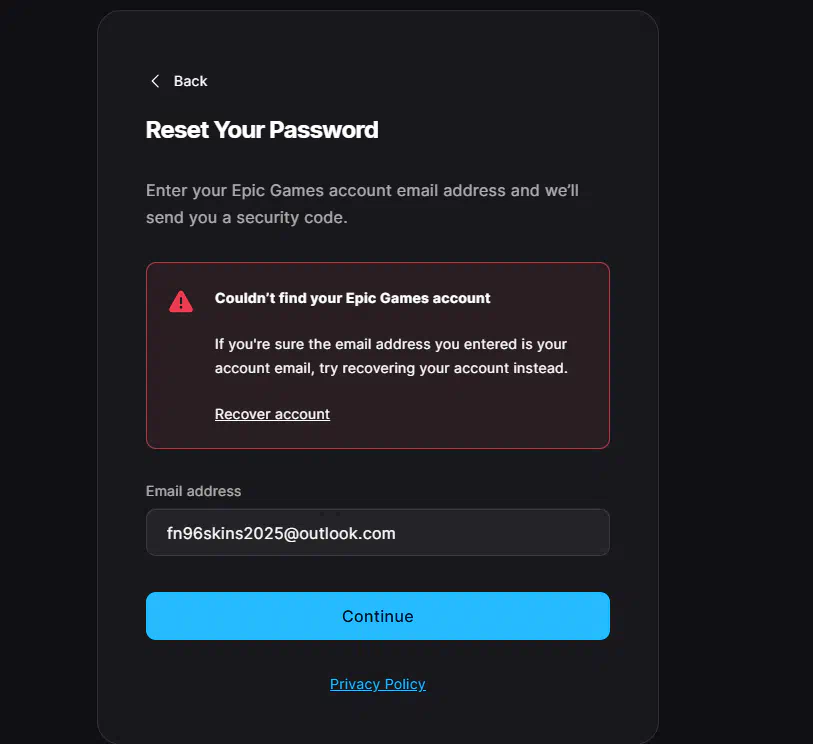Screen dimensions: 813x744
Task: Click the 'If you're sure the email address' line
Action: coord(390,344)
